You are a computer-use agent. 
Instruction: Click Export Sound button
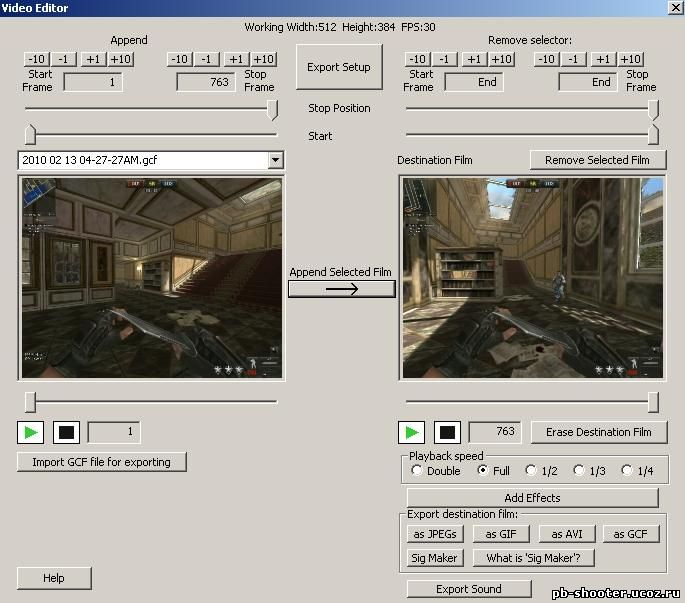(x=469, y=589)
